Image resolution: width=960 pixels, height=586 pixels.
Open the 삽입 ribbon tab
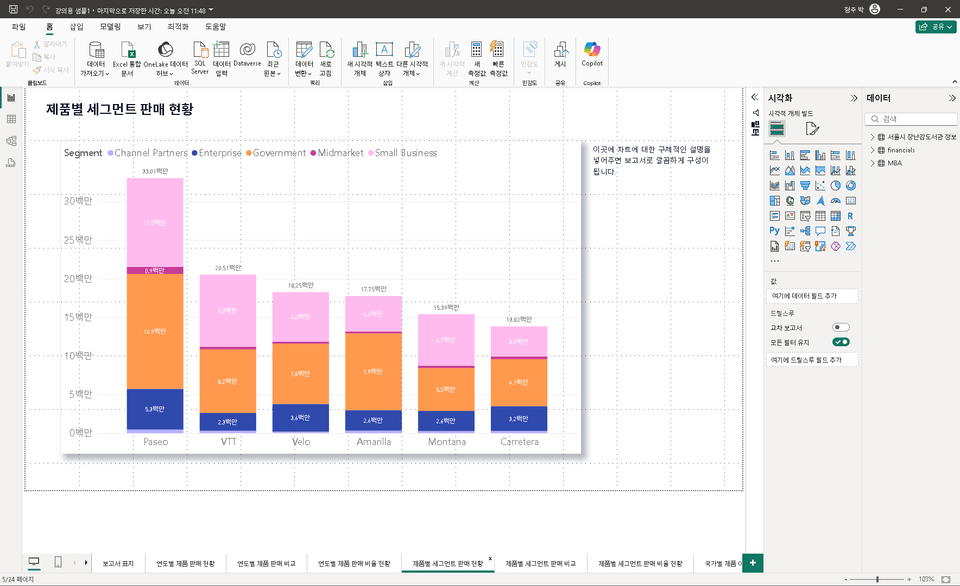tap(77, 27)
